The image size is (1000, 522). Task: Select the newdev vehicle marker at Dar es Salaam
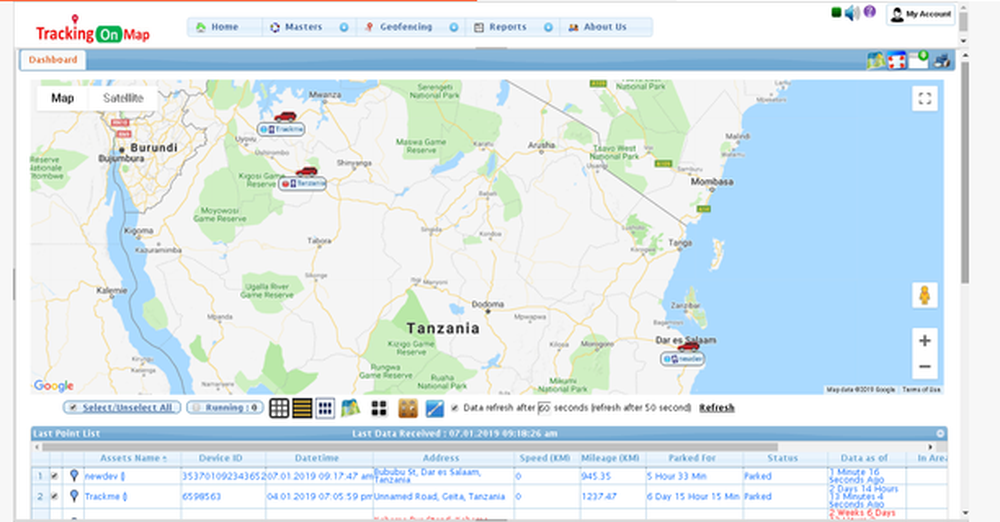click(688, 347)
